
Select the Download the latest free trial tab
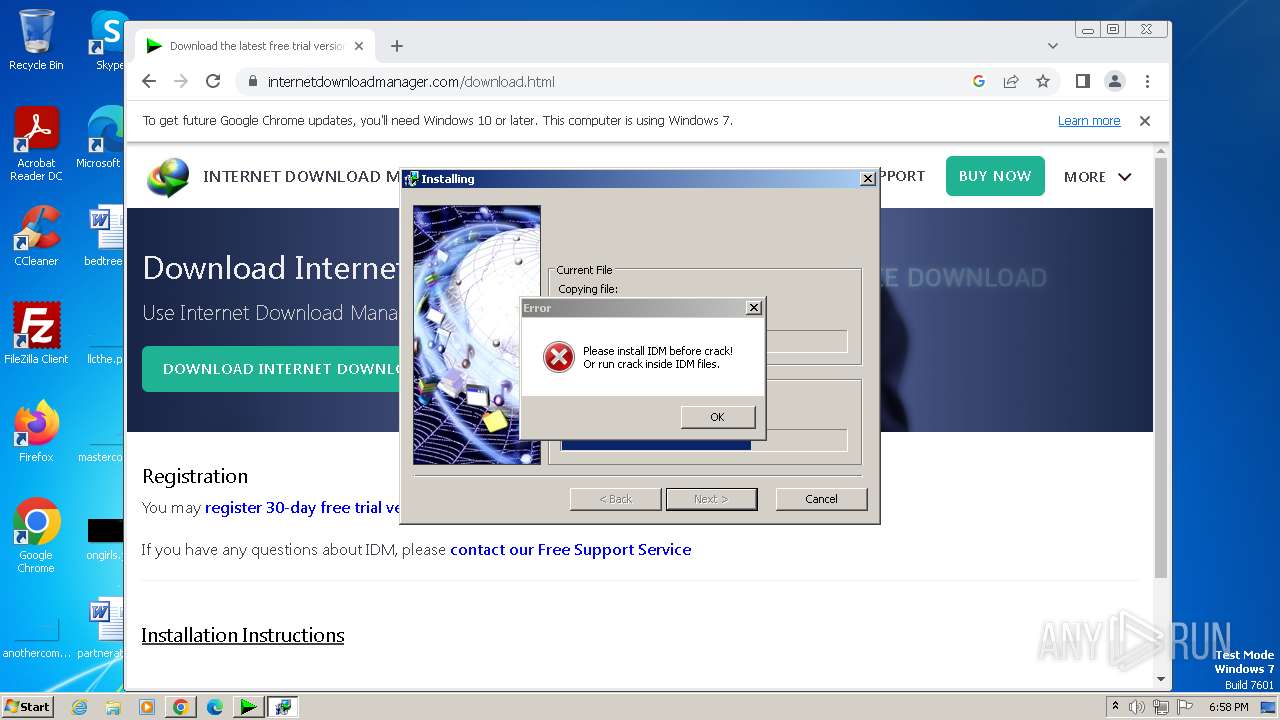pyautogui.click(x=255, y=46)
